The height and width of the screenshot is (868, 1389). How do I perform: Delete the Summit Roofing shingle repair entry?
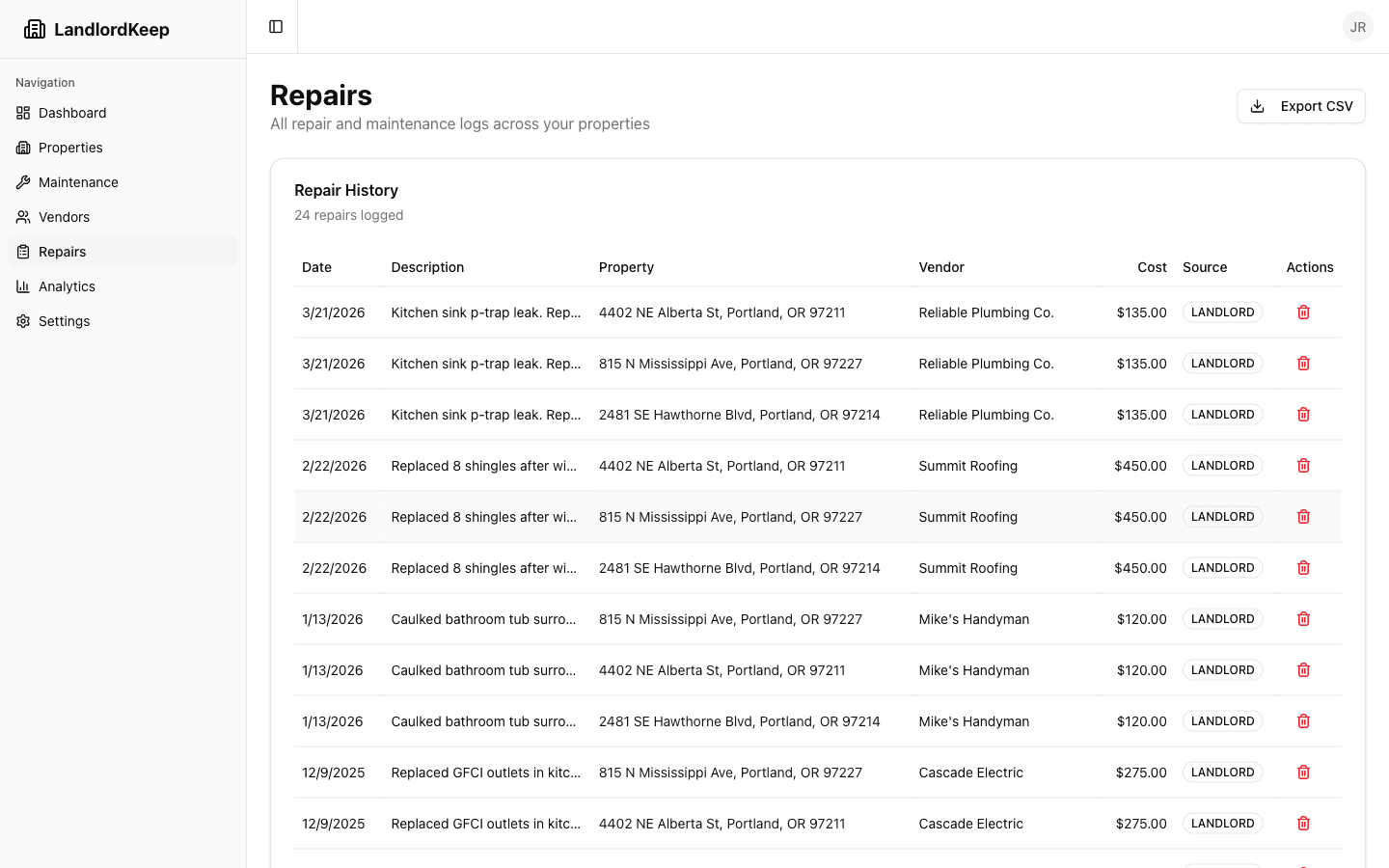pos(1303,465)
